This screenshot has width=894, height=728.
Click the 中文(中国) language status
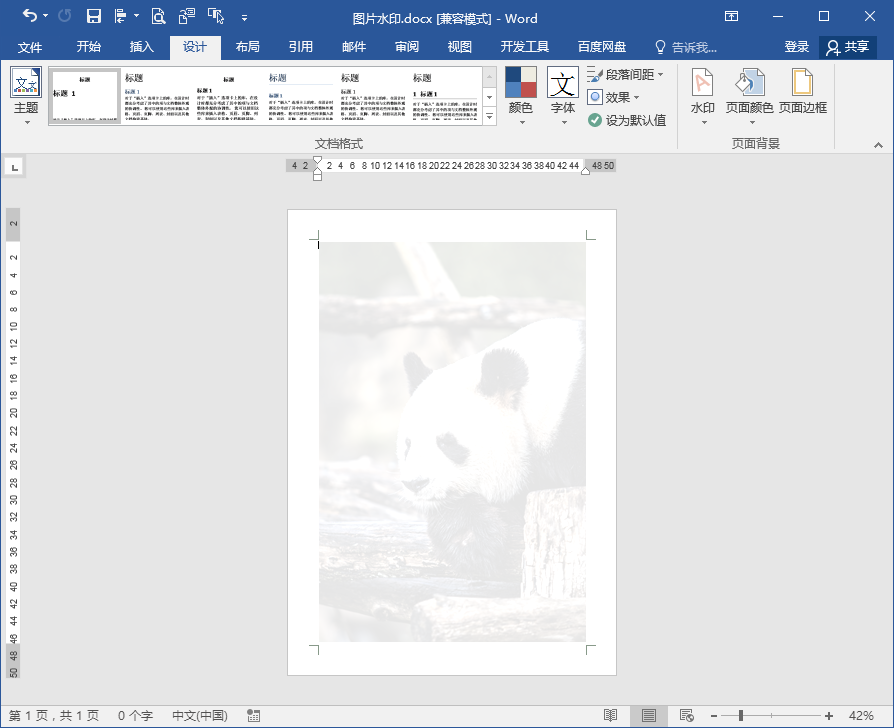[x=200, y=715]
